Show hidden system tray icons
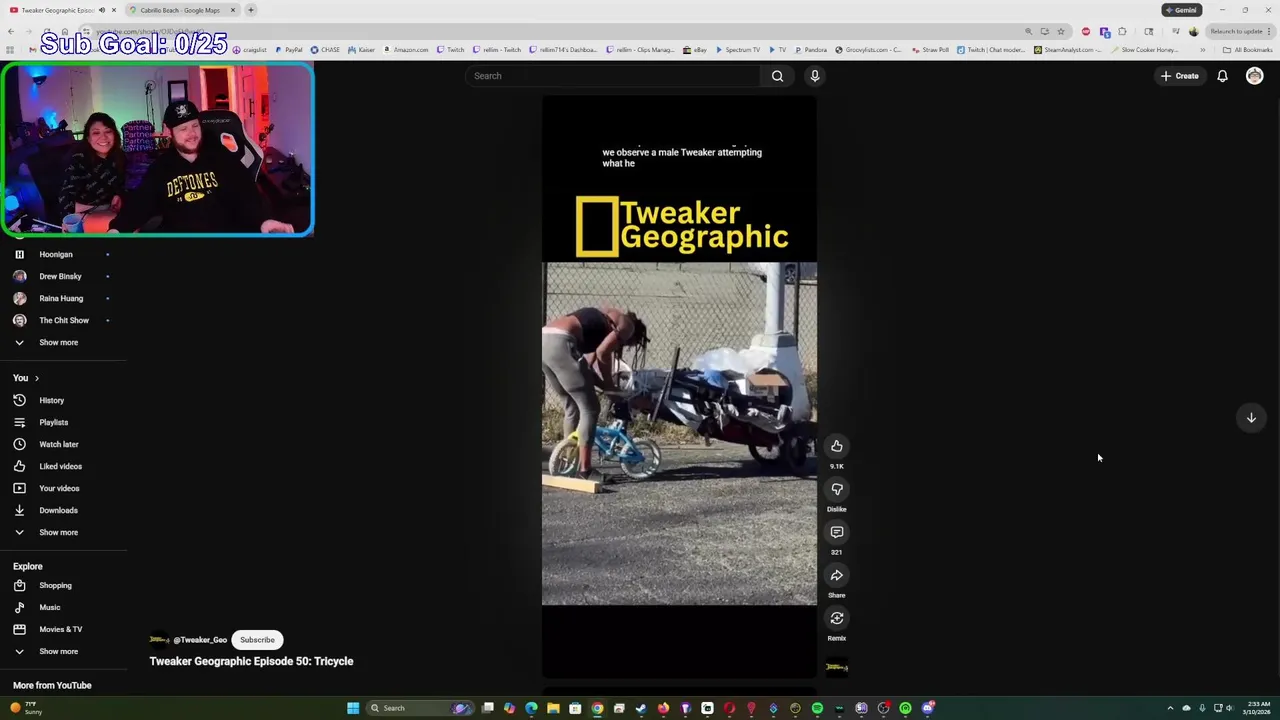Screen dimensions: 1280x720 click(1170, 708)
